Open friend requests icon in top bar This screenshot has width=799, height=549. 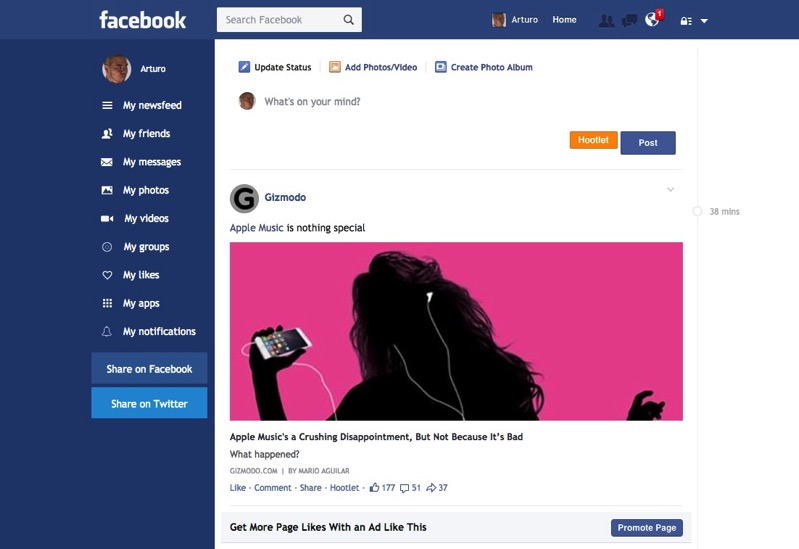[x=606, y=20]
